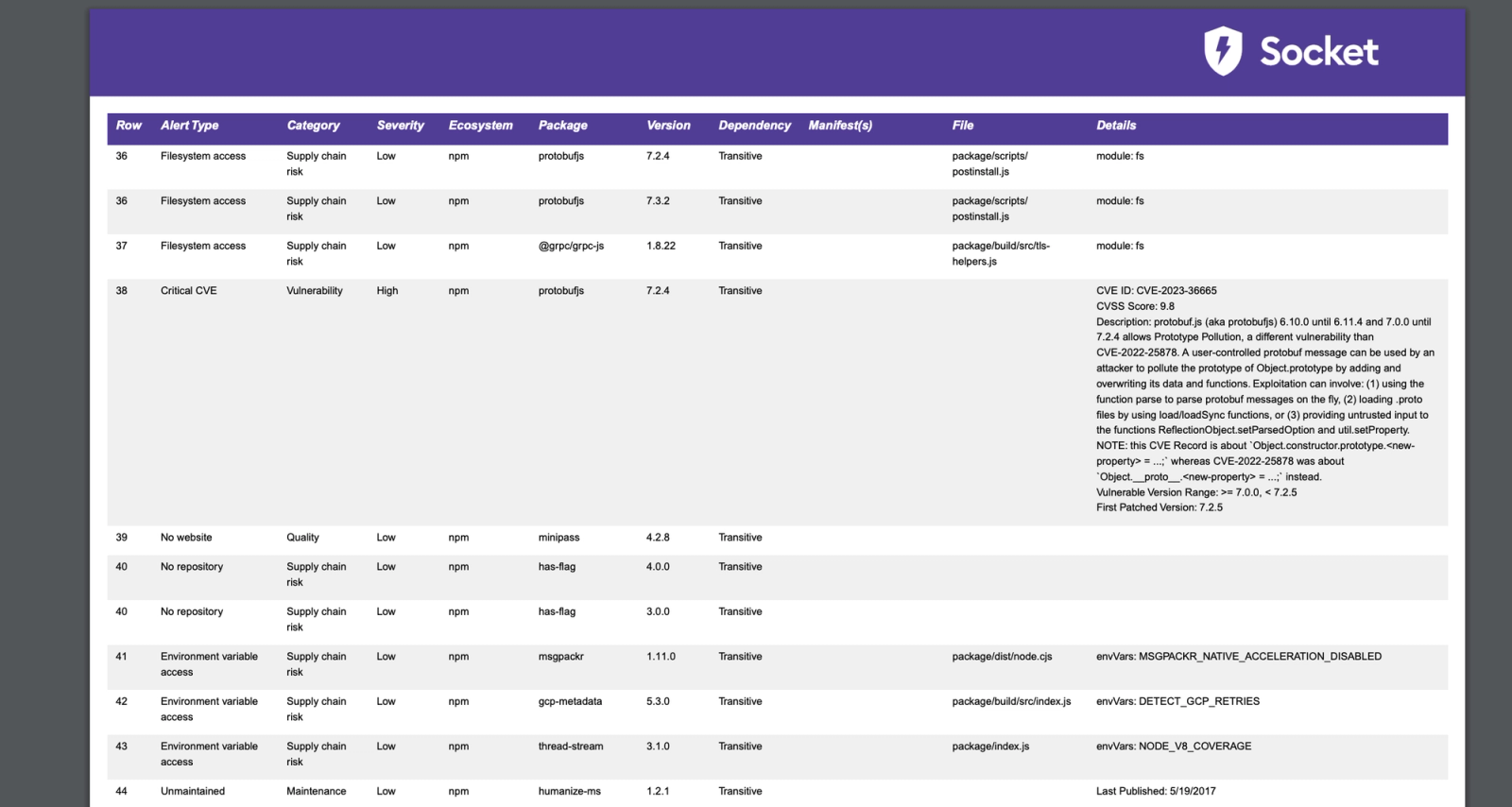Screen dimensions: 1512x807
Task: Select the Category column header
Action: [313, 126]
